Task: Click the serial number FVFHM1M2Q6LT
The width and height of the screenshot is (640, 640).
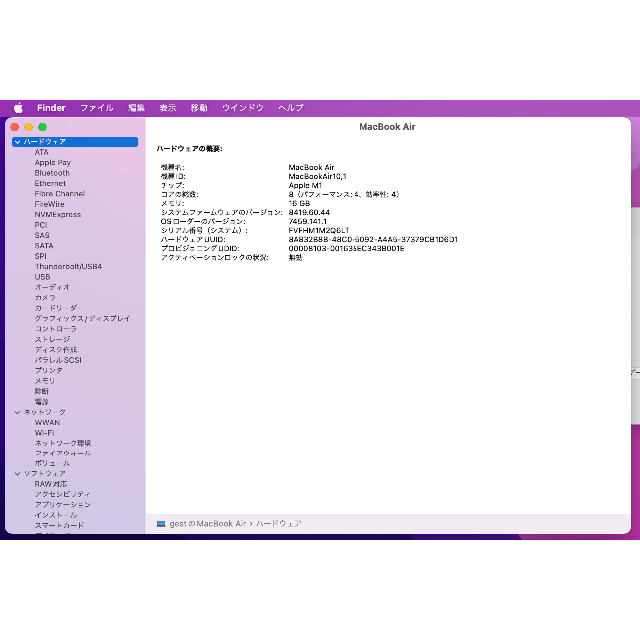Action: click(319, 231)
